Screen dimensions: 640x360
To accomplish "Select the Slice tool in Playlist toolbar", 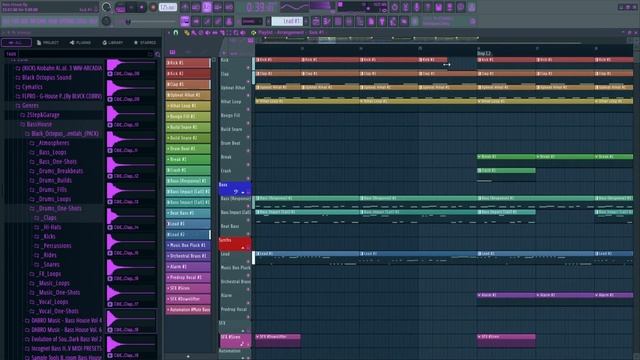I will [222, 33].
